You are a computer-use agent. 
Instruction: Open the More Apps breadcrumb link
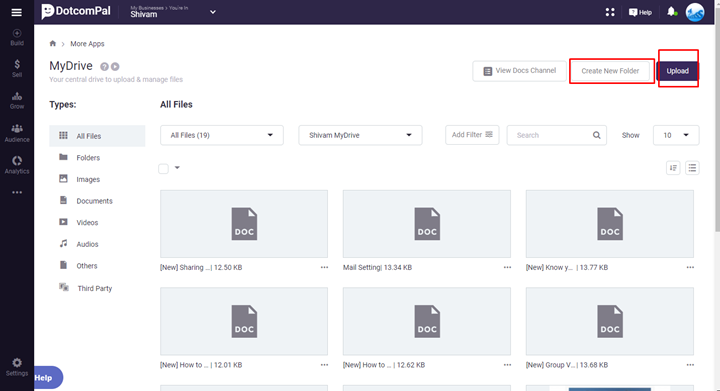(87, 44)
